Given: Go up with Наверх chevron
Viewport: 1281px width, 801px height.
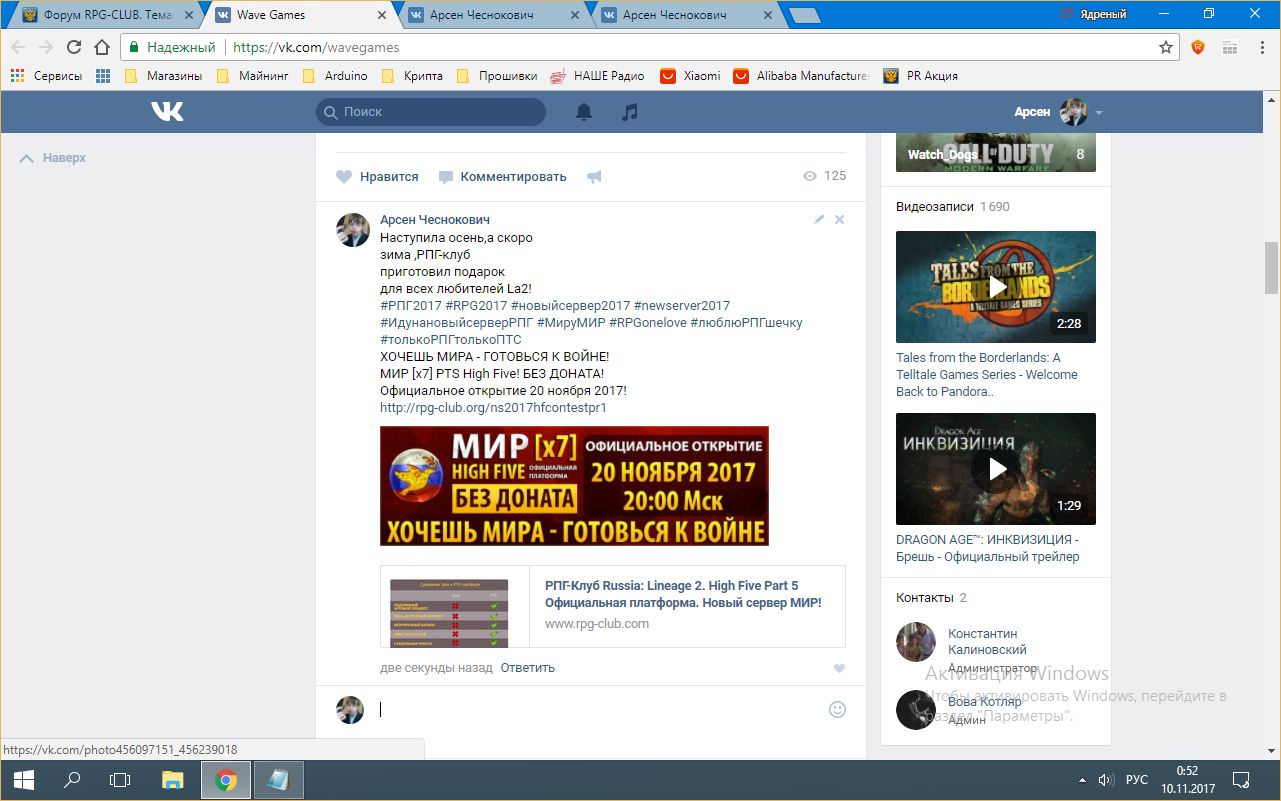Looking at the screenshot, I should click(26, 158).
